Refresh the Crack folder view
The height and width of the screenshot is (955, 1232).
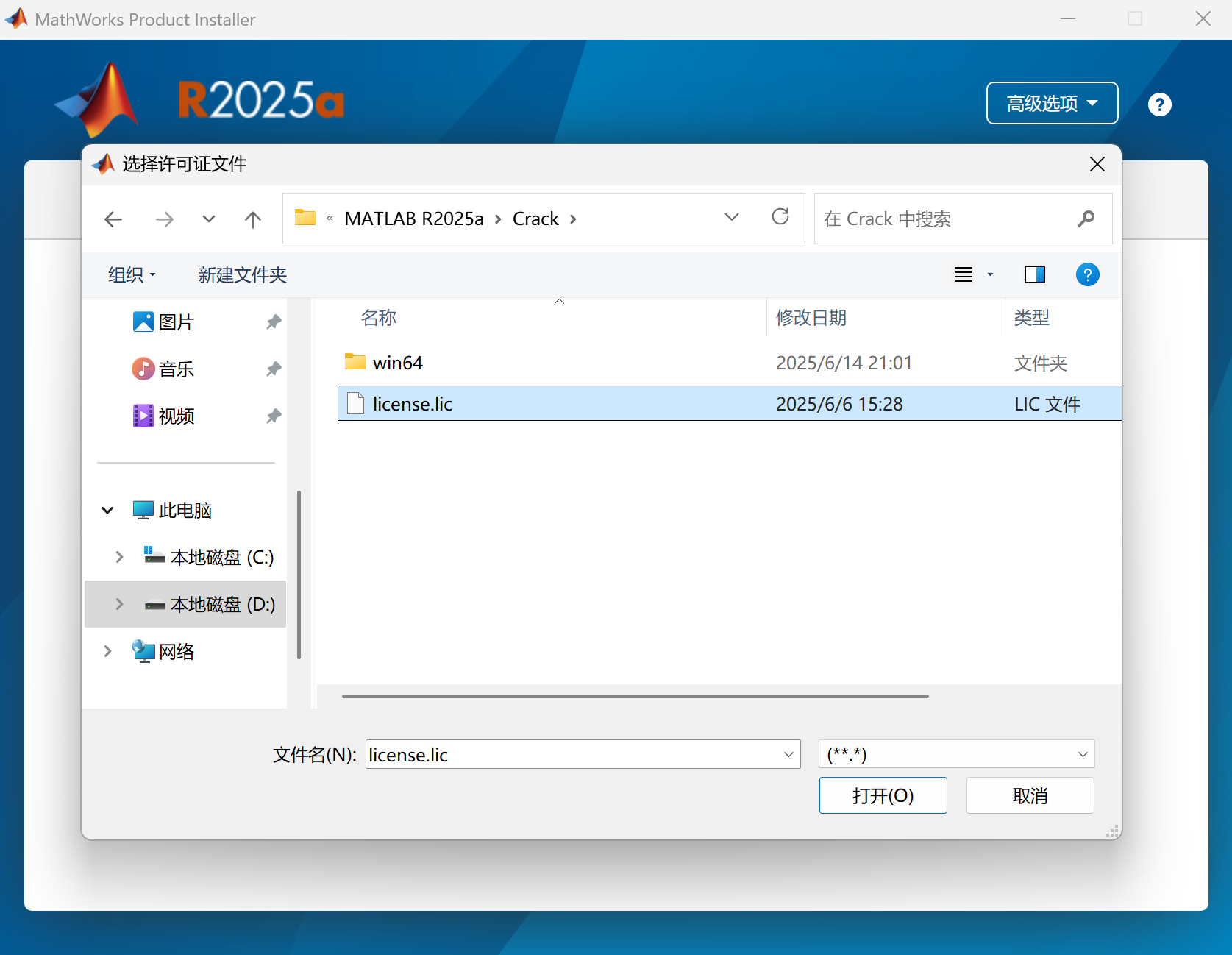pyautogui.click(x=780, y=217)
